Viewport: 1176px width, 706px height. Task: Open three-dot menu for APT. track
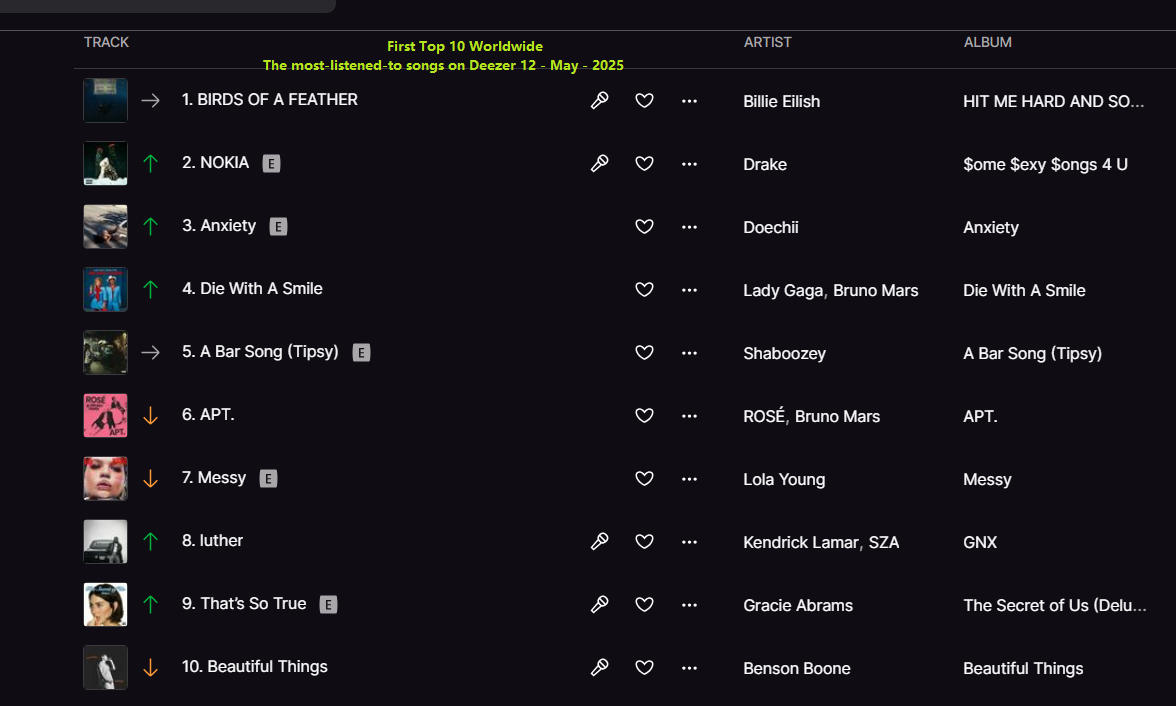(x=689, y=416)
